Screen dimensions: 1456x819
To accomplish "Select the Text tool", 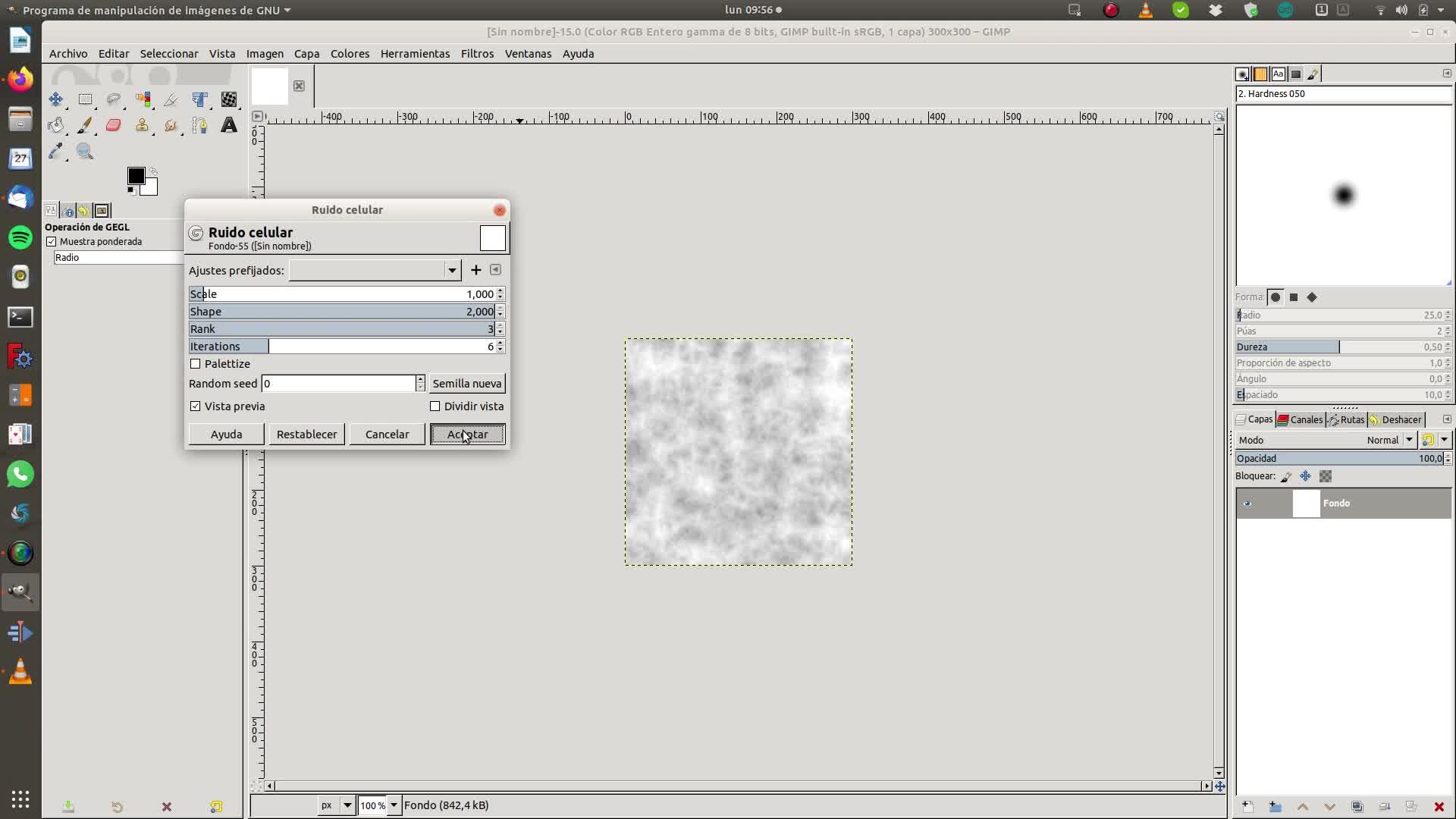I will tap(228, 125).
